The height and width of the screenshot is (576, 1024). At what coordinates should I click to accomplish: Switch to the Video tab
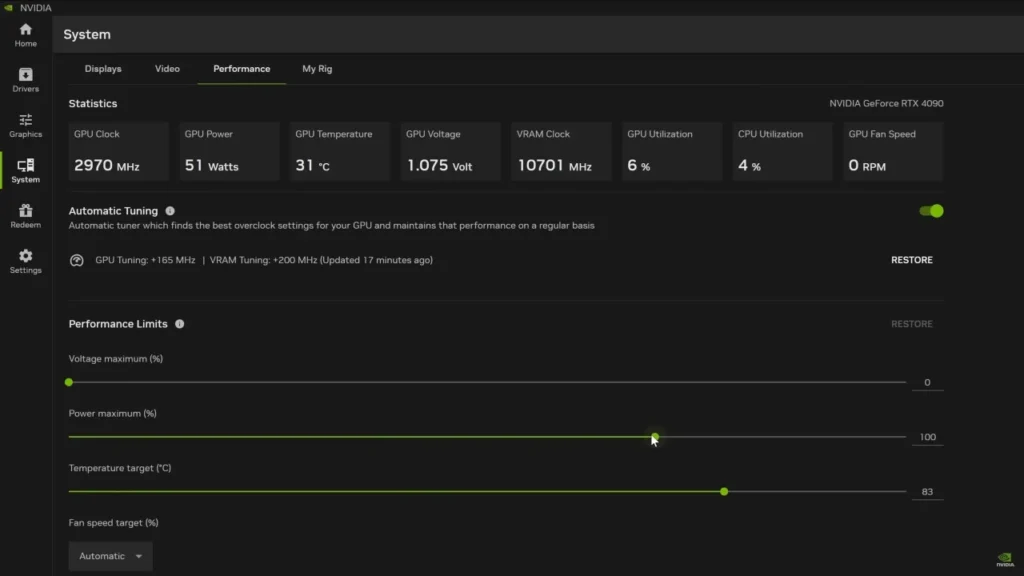[167, 69]
